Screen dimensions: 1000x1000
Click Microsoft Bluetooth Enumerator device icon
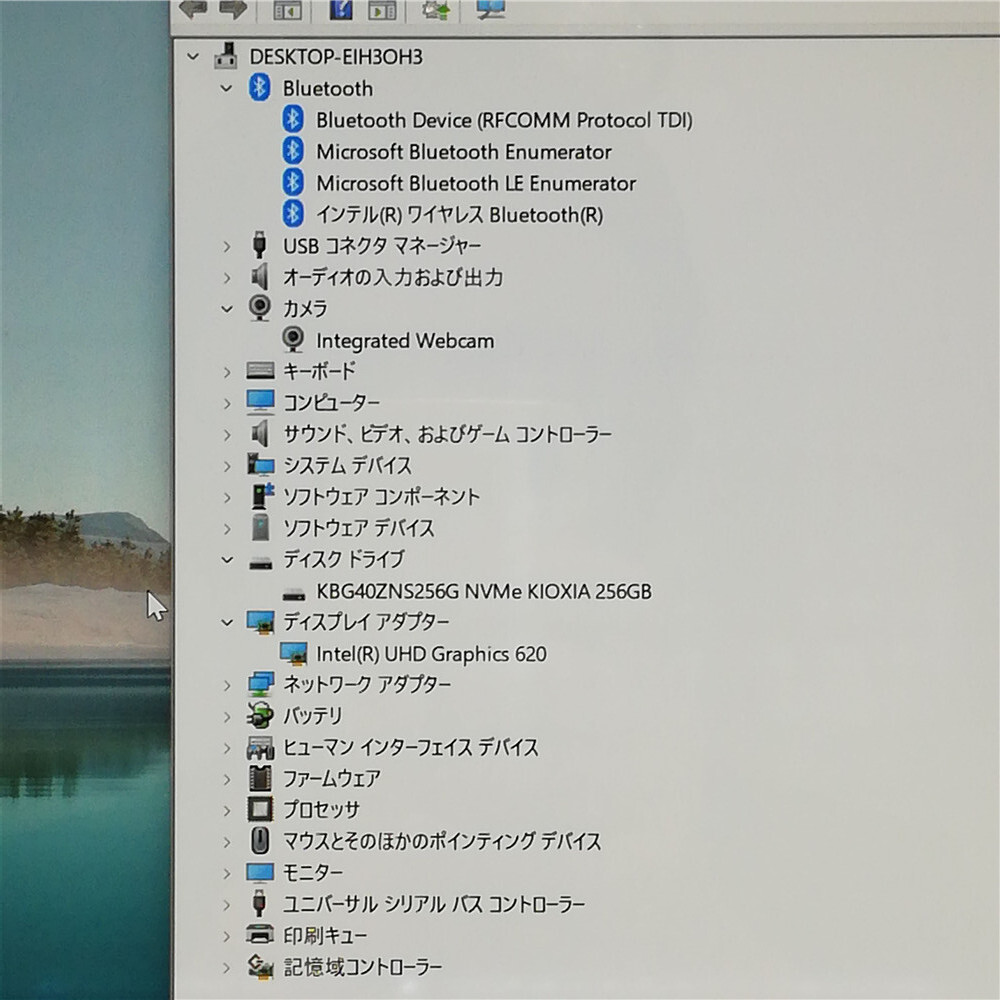coord(293,151)
